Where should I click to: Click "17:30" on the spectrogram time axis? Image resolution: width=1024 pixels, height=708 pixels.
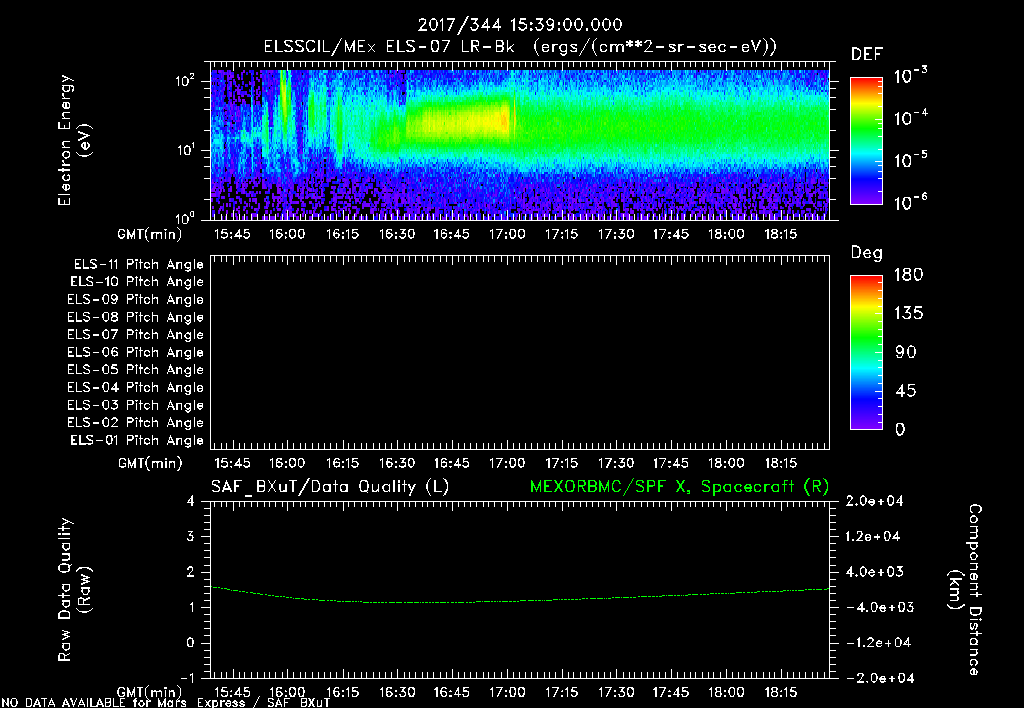coord(616,234)
